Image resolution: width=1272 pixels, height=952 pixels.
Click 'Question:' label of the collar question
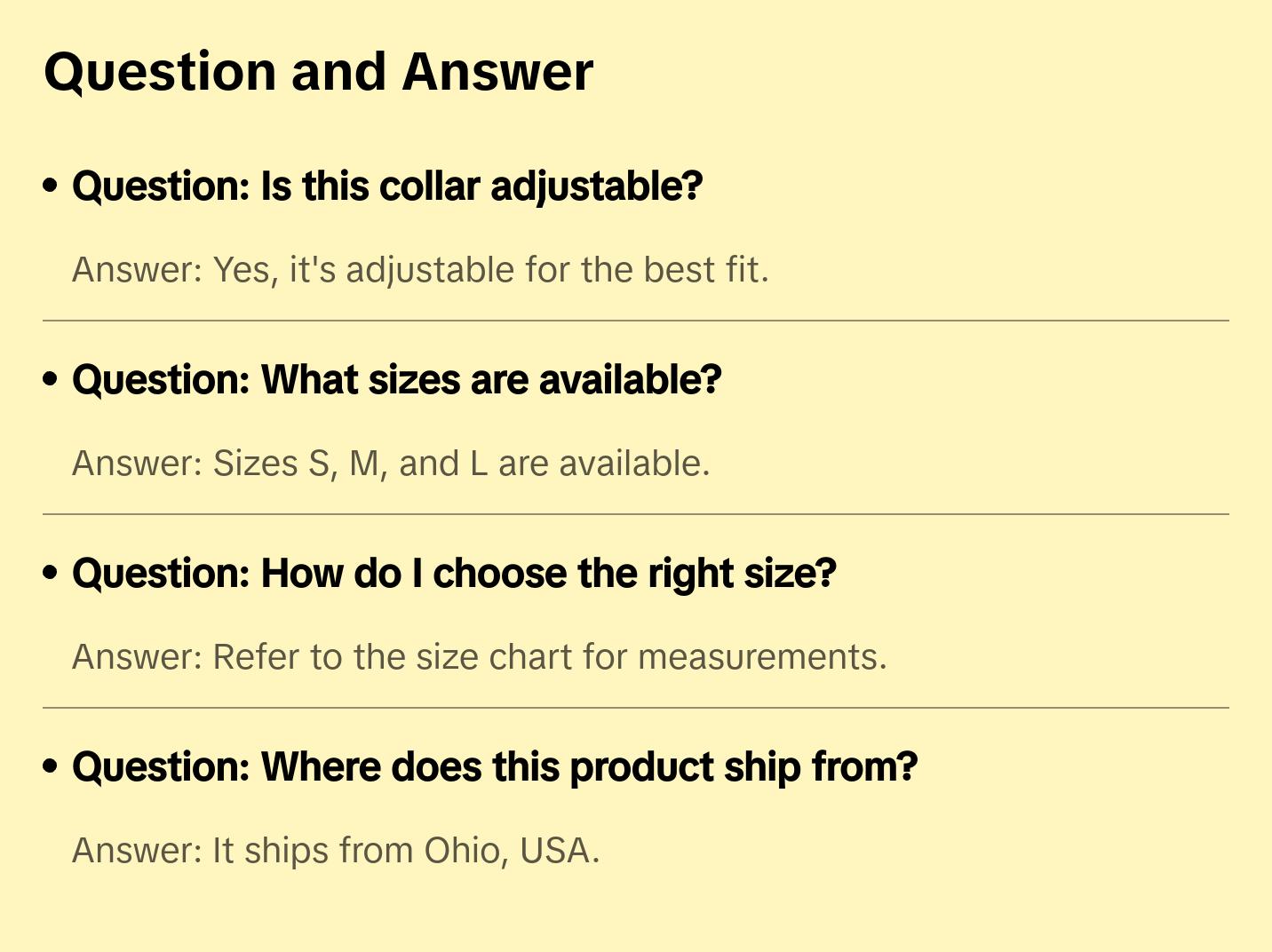(161, 186)
